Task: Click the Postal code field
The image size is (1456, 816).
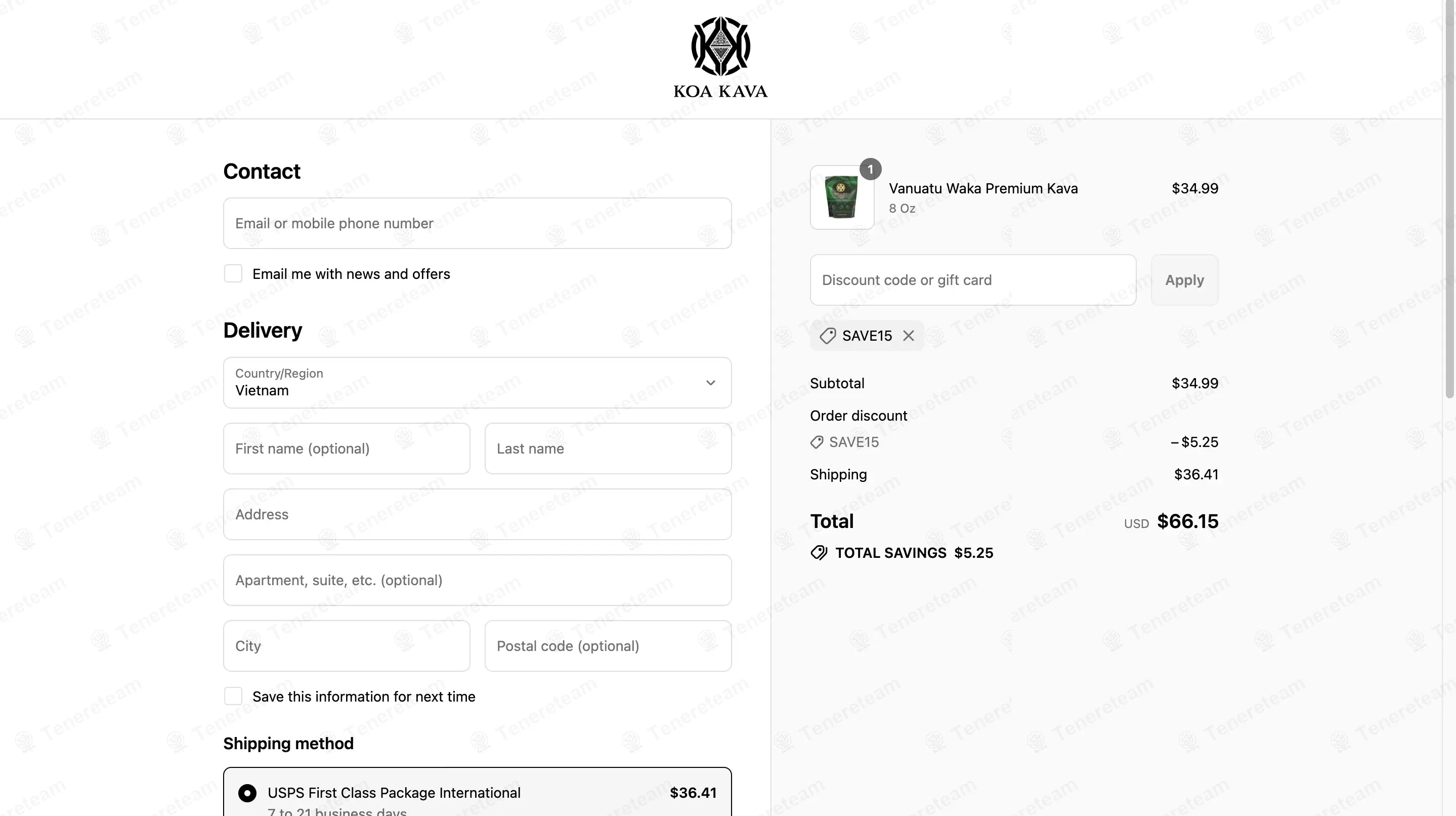Action: pyautogui.click(x=608, y=646)
